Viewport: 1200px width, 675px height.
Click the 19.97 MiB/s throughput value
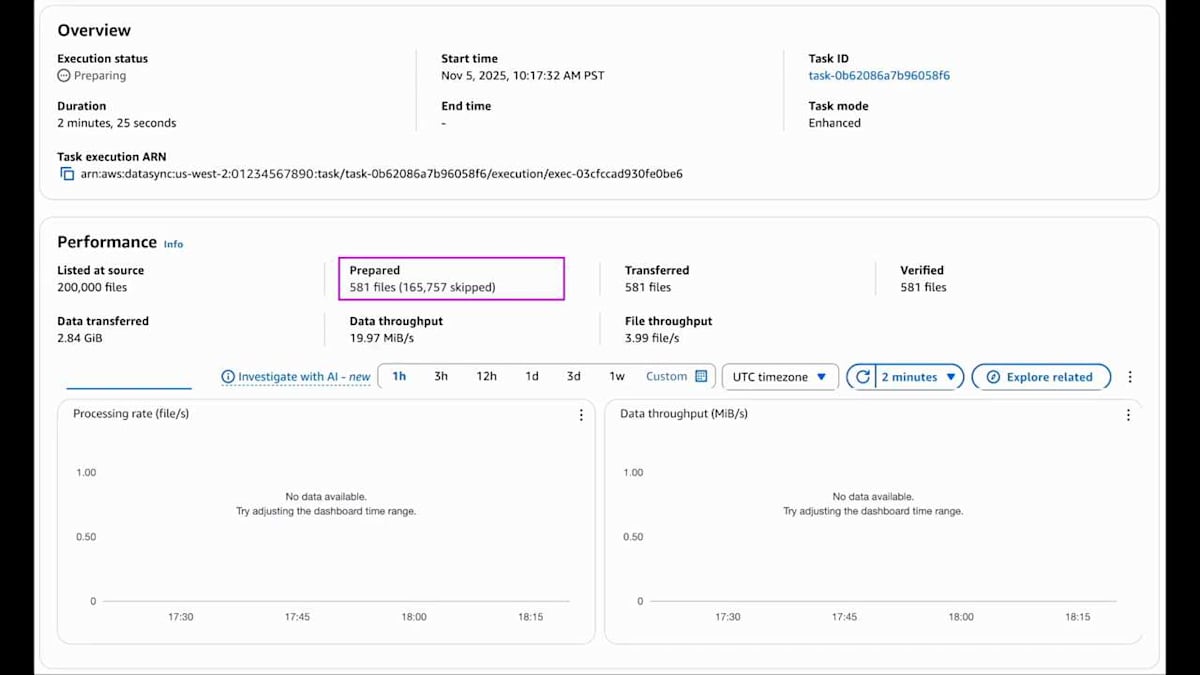coord(384,339)
